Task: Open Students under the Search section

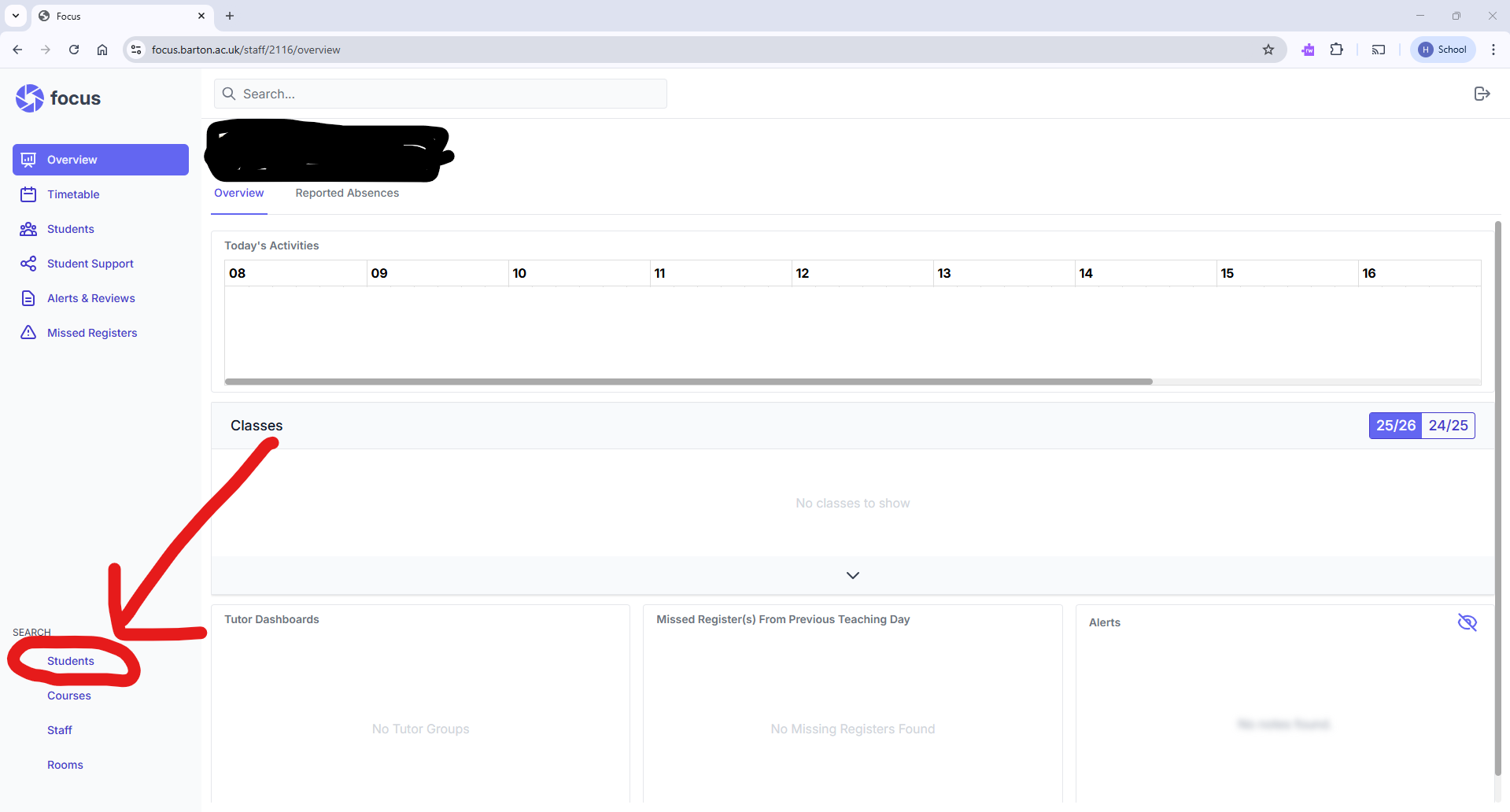Action: pos(71,661)
